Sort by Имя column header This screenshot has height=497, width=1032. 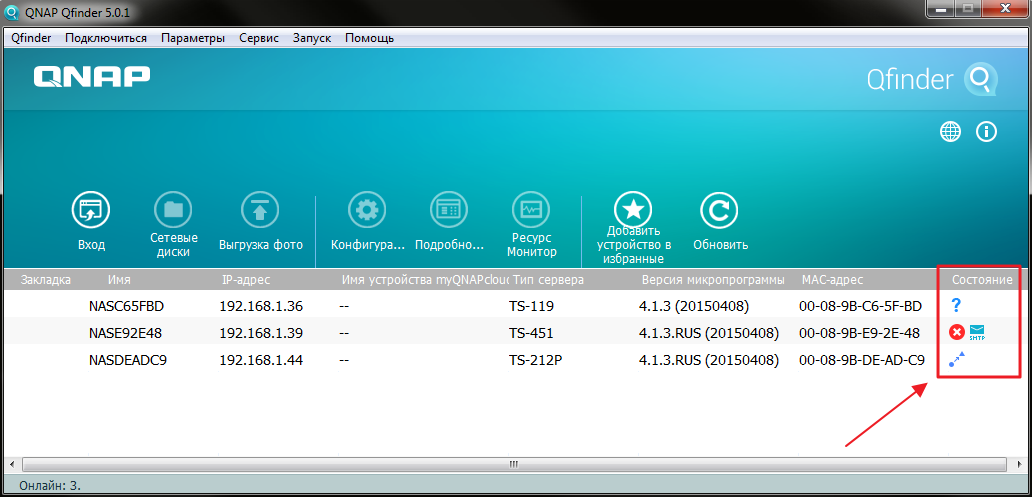pyautogui.click(x=119, y=280)
